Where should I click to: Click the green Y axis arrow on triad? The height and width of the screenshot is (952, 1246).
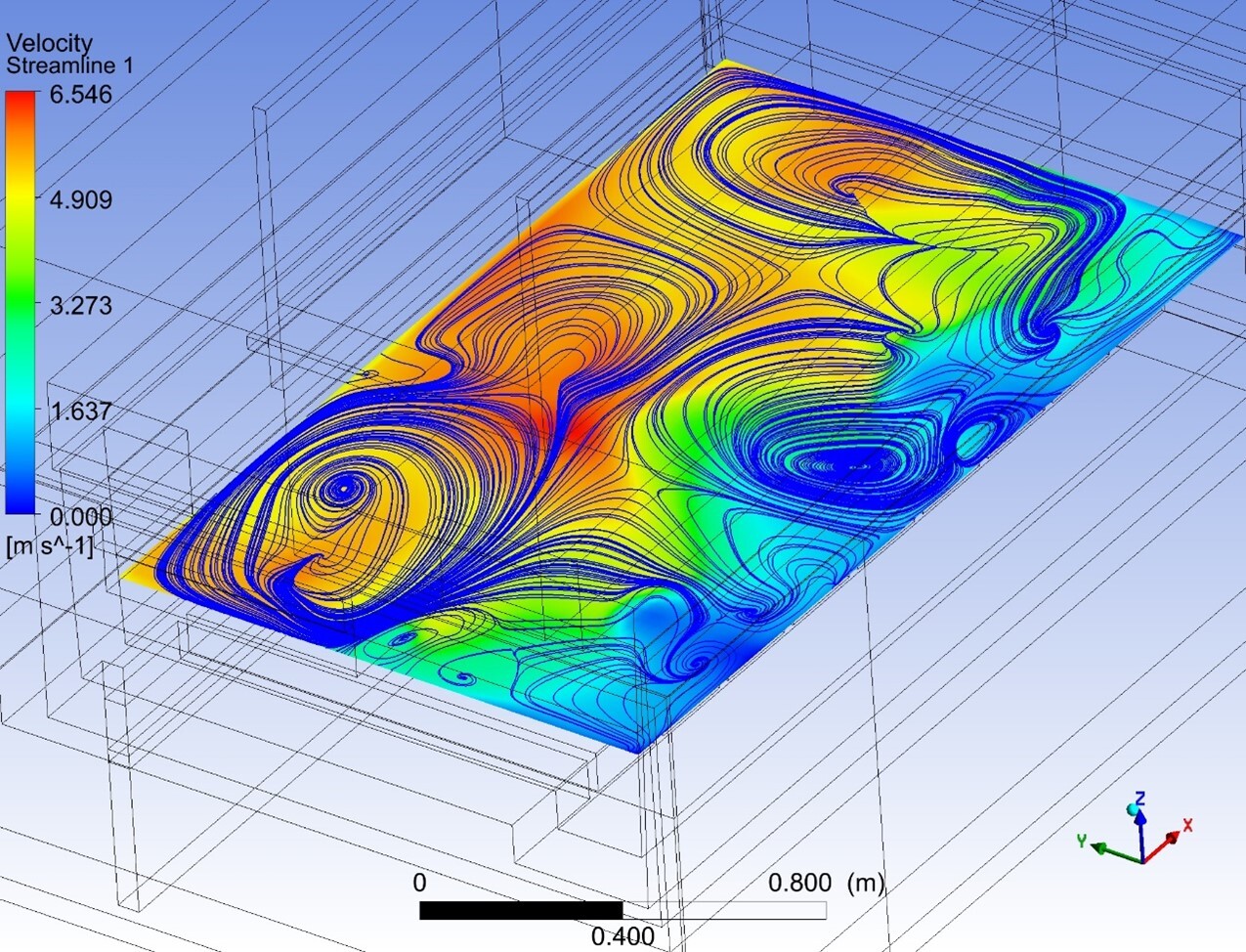point(1104,846)
